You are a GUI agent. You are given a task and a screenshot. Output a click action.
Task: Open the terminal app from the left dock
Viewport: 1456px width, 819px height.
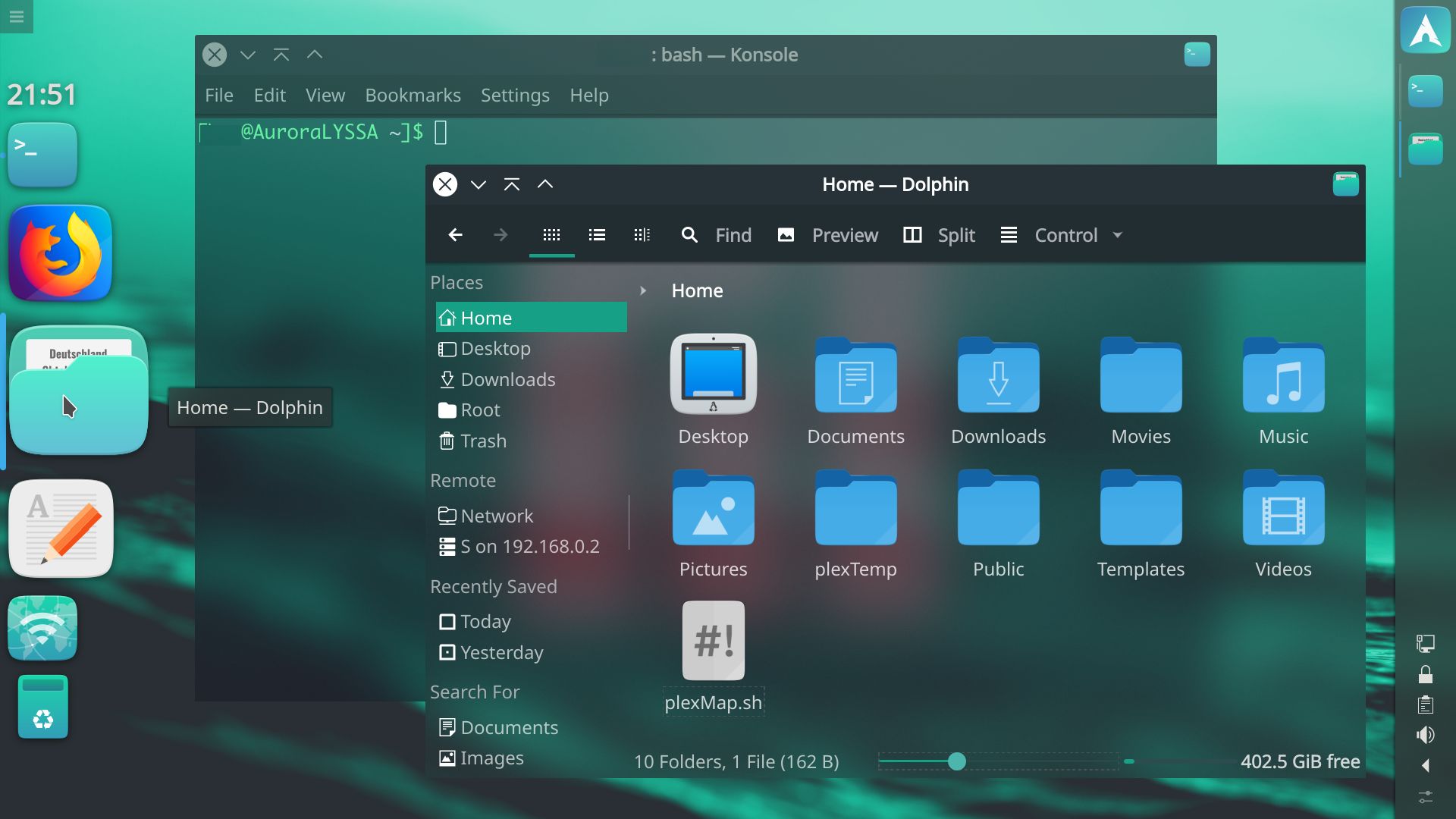(42, 155)
